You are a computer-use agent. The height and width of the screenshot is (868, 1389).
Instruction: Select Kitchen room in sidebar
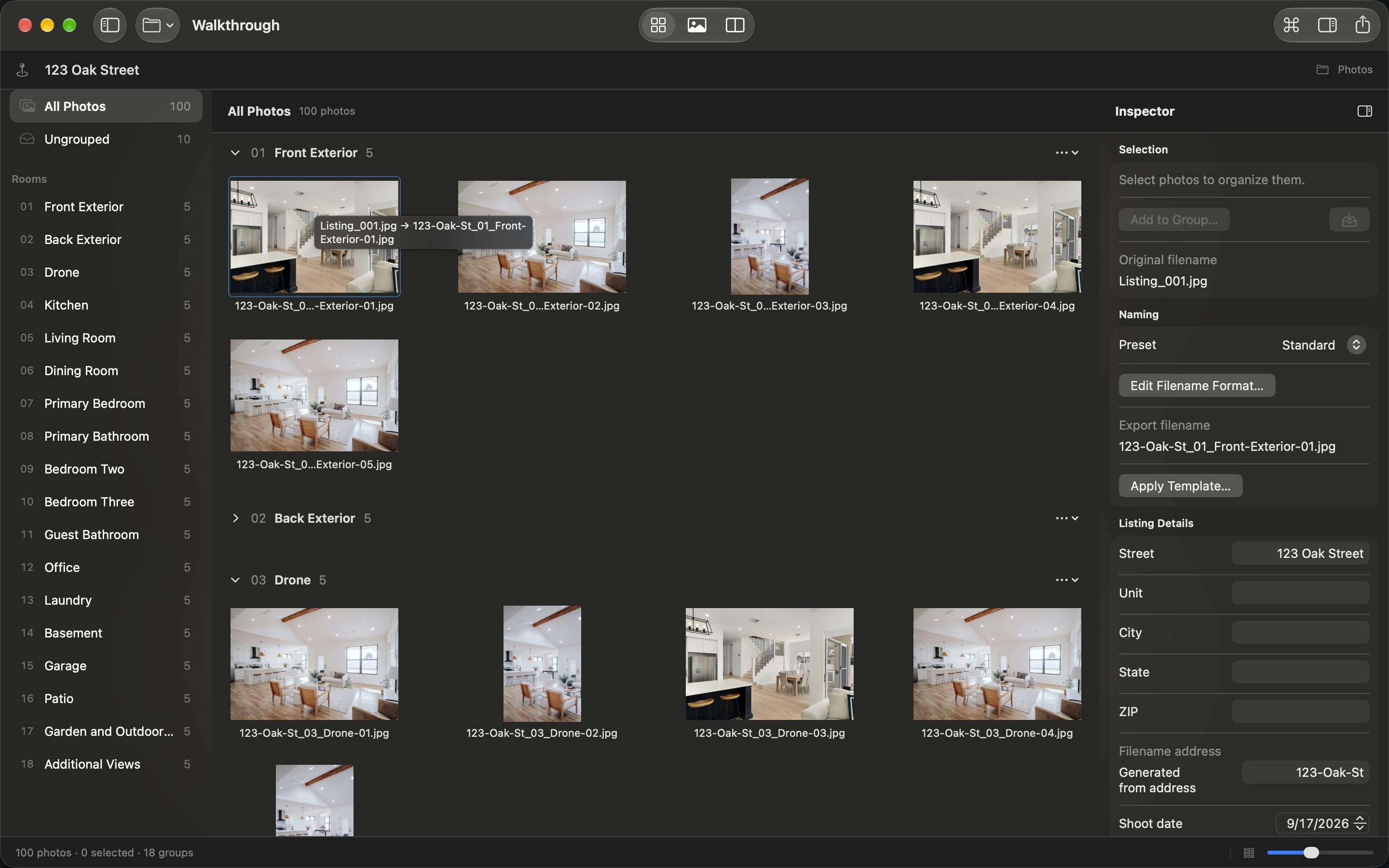pyautogui.click(x=106, y=305)
